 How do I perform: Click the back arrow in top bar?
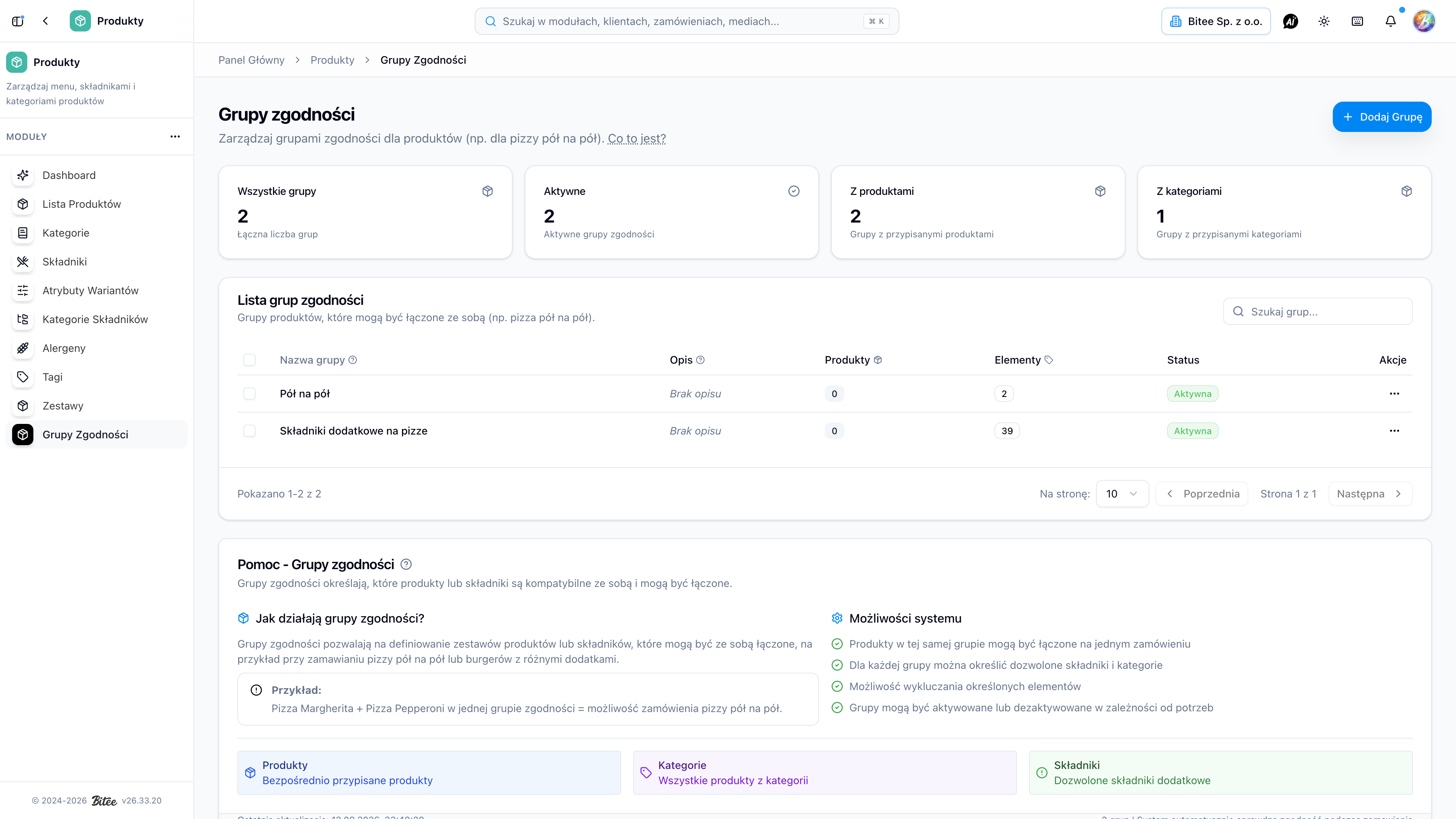(46, 21)
